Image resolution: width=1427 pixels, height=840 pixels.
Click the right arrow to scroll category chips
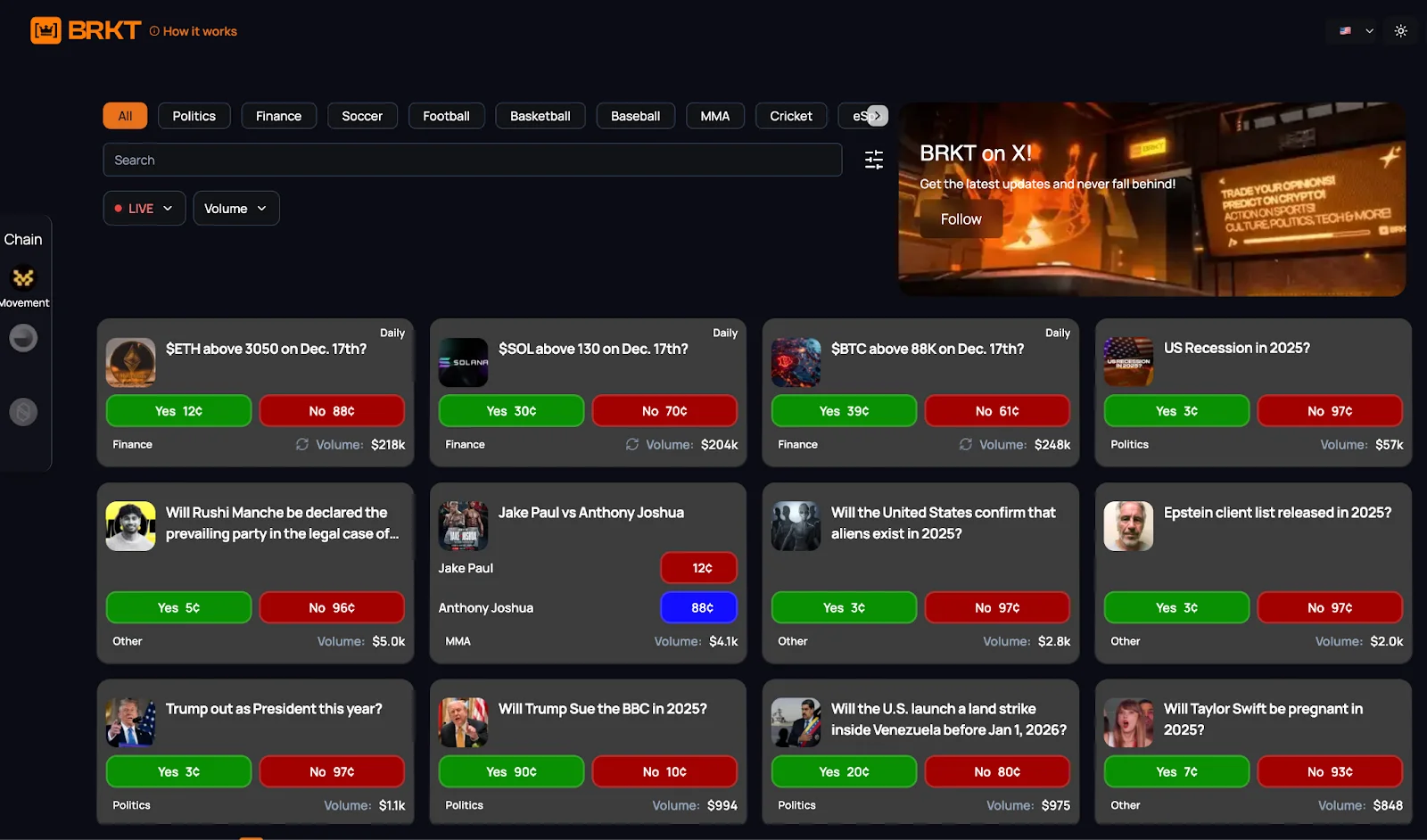(x=877, y=115)
